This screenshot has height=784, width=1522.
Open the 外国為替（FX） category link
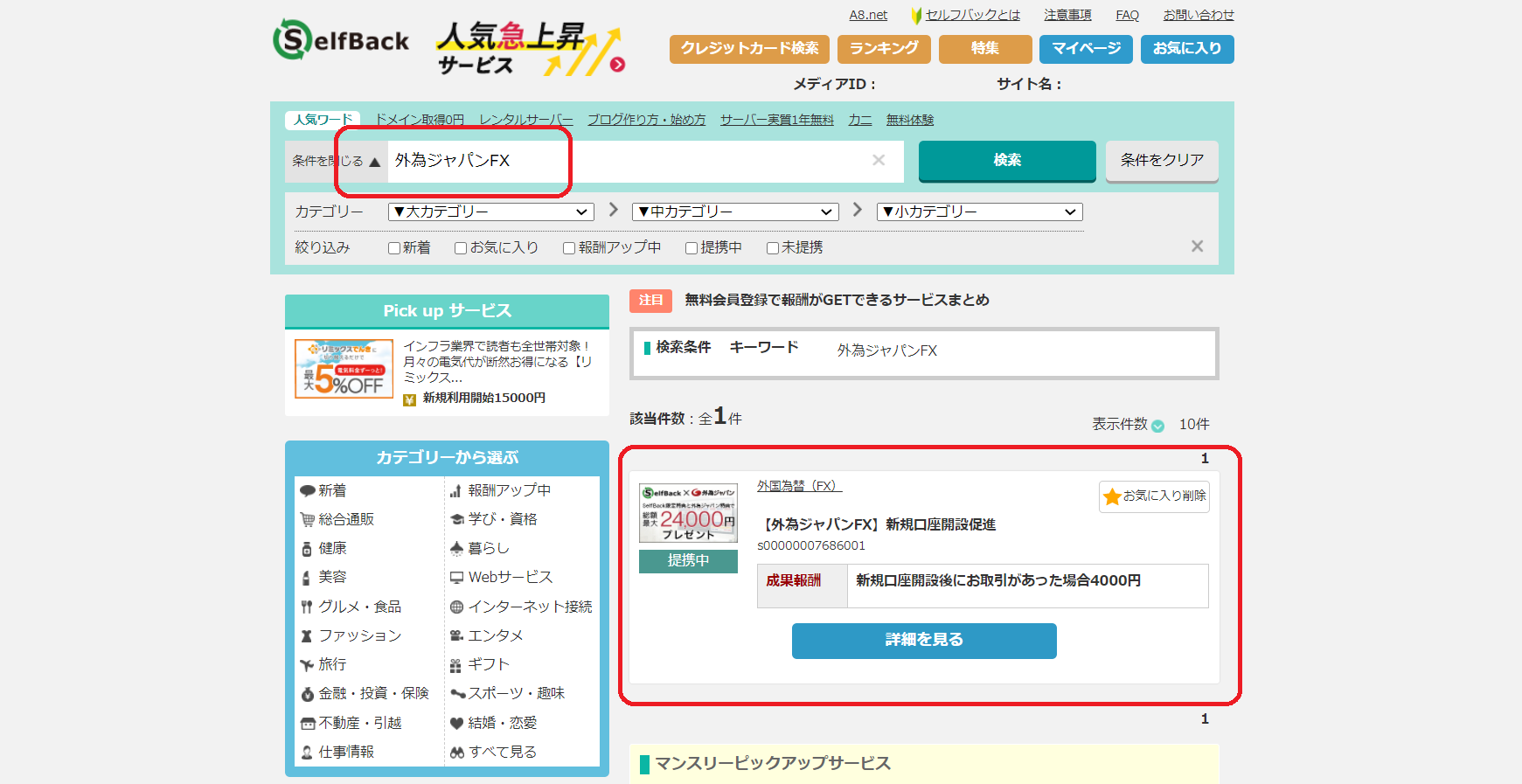(x=799, y=486)
